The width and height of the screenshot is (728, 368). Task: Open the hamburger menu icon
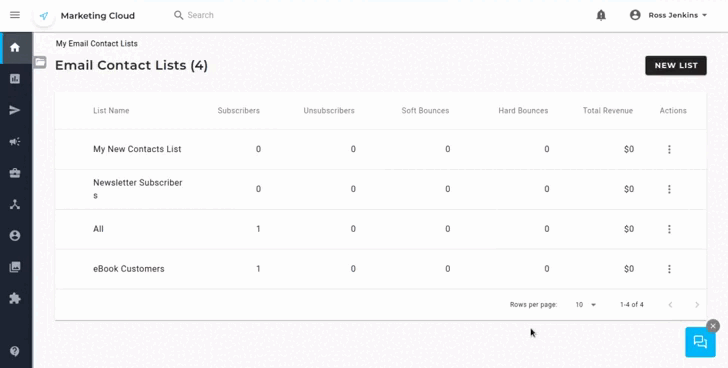(x=15, y=15)
